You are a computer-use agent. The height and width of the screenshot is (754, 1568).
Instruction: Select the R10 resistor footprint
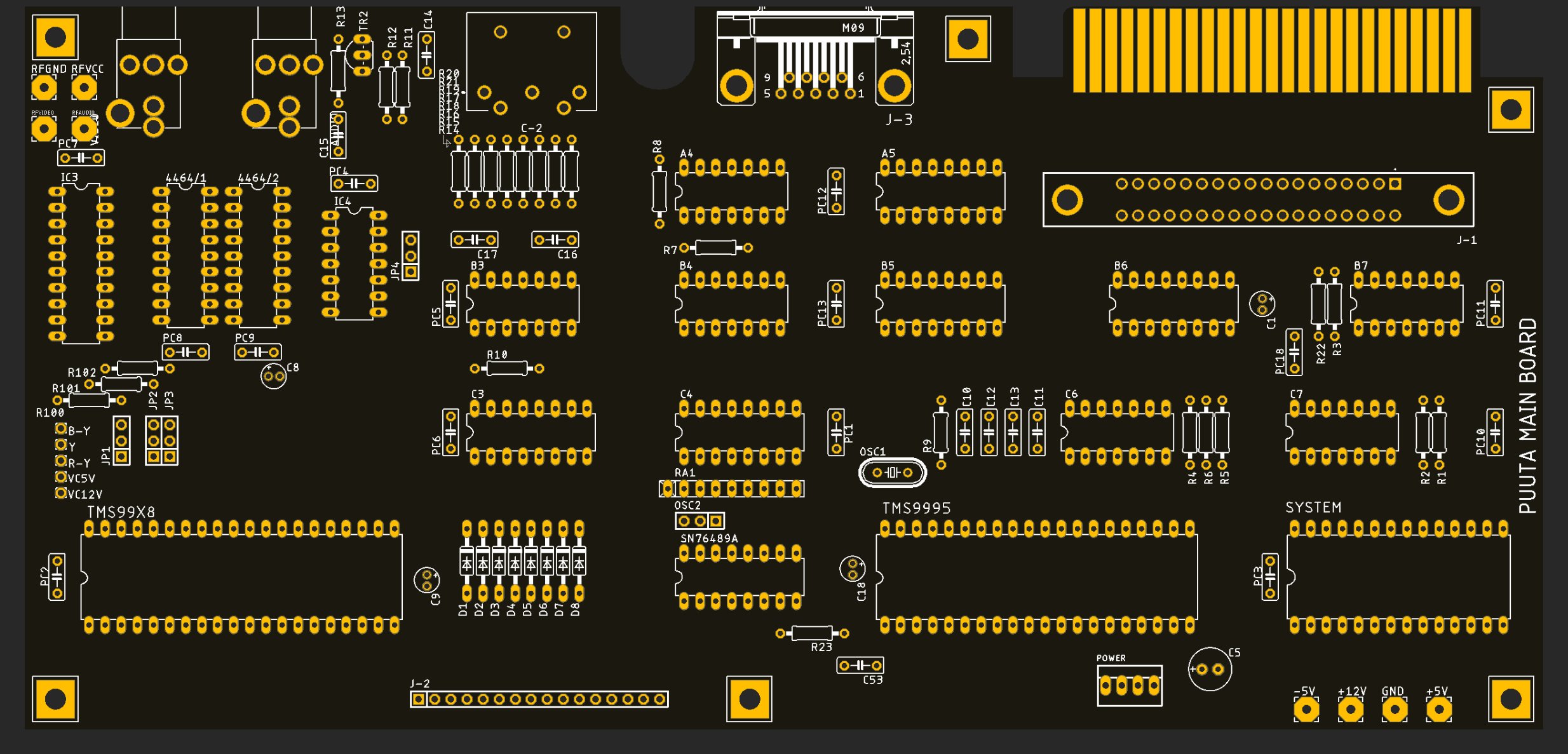click(507, 368)
